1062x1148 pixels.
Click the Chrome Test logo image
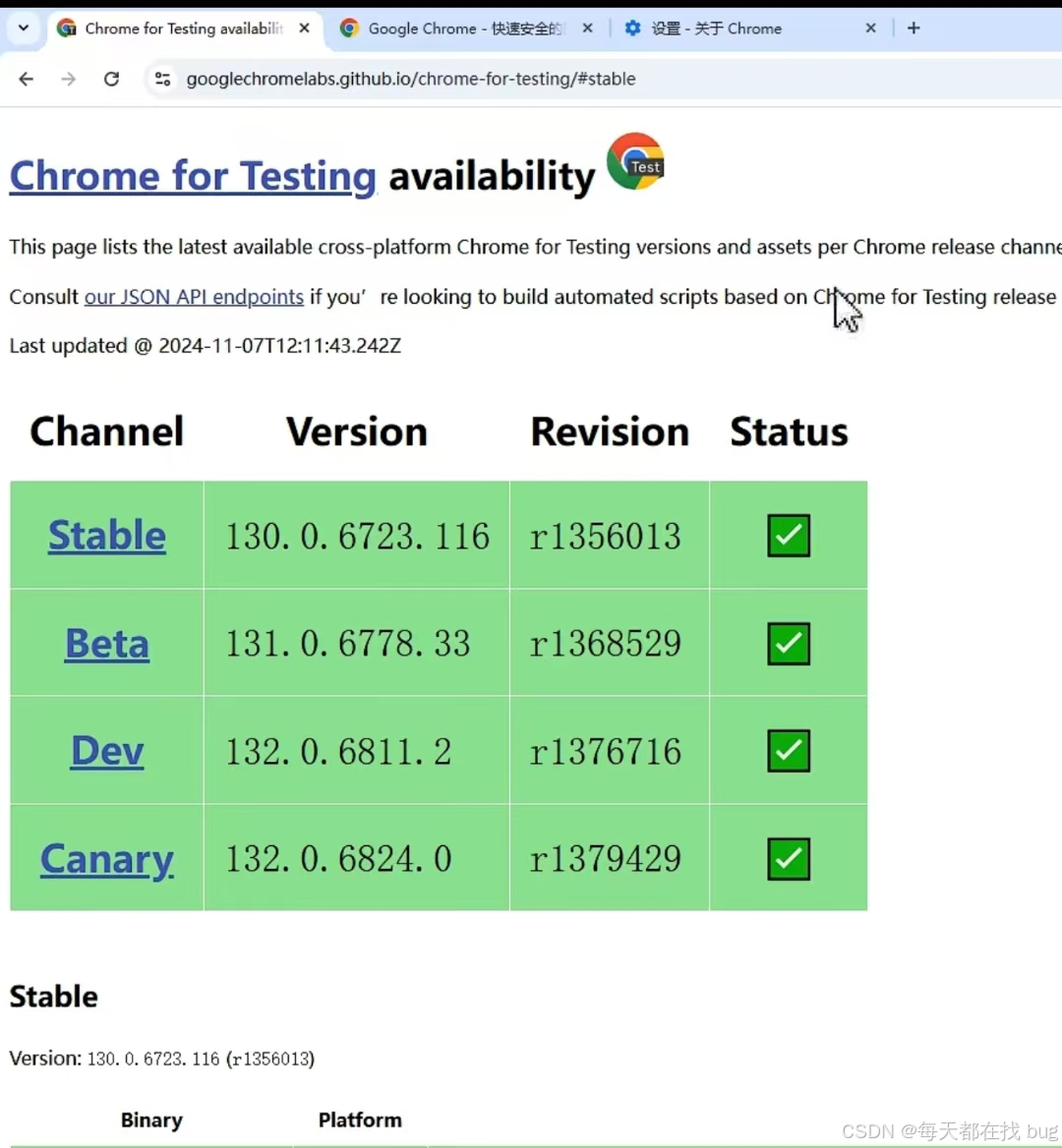click(636, 162)
